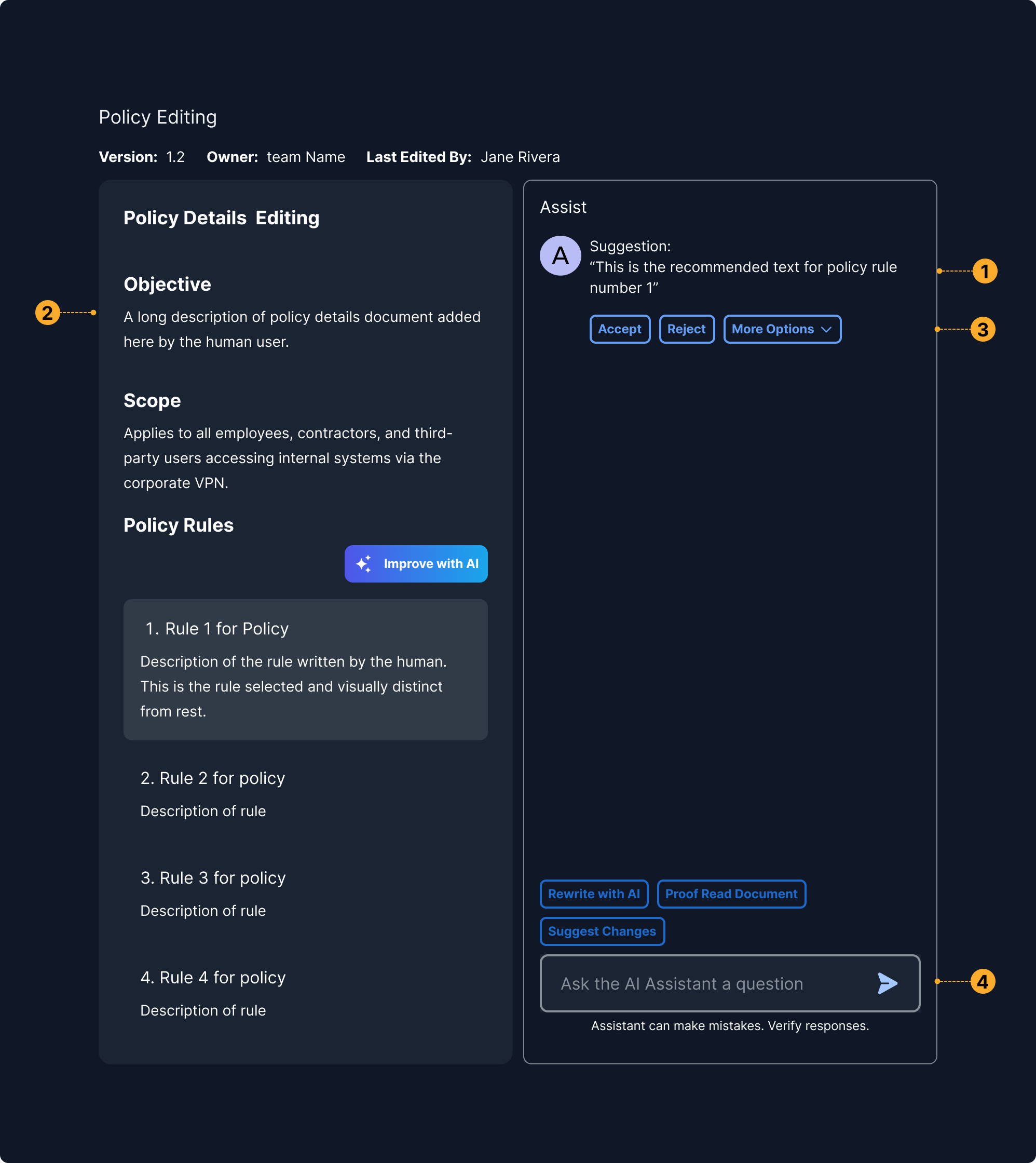Reject the AI suggestion

[x=687, y=329]
